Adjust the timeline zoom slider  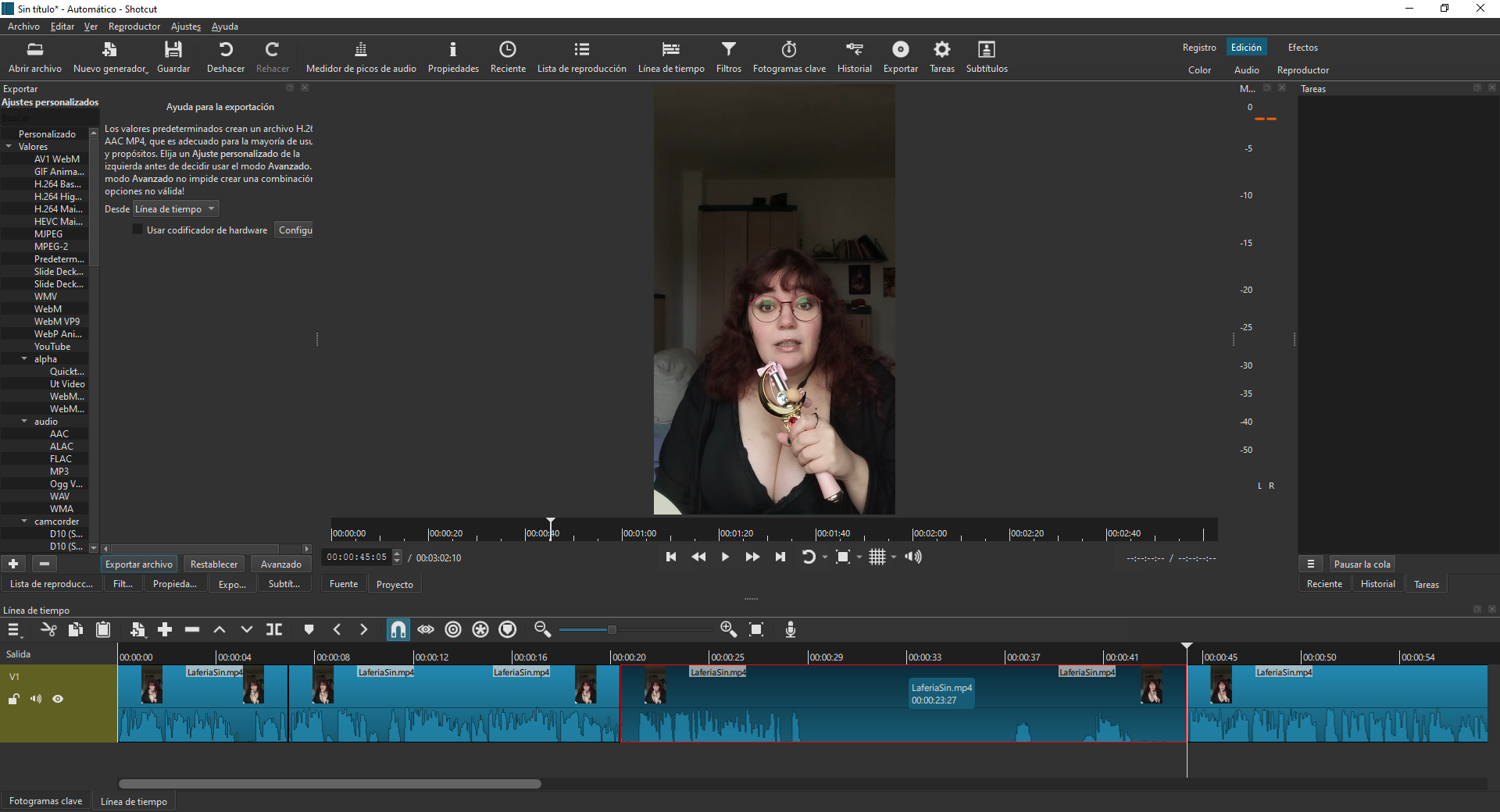[612, 629]
